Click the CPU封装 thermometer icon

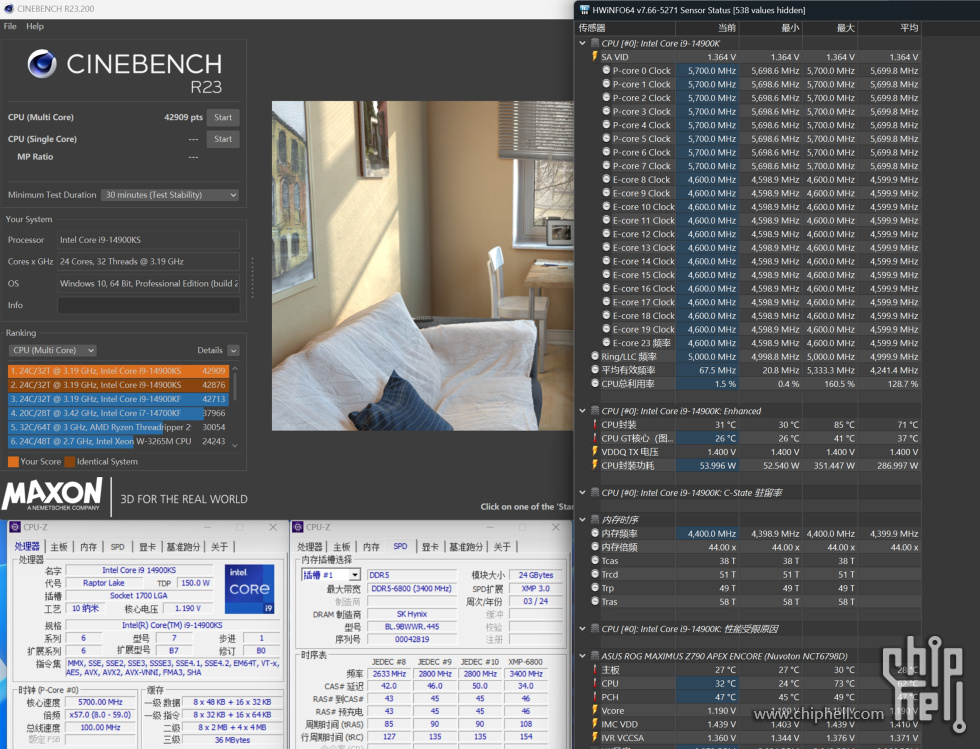(x=594, y=424)
